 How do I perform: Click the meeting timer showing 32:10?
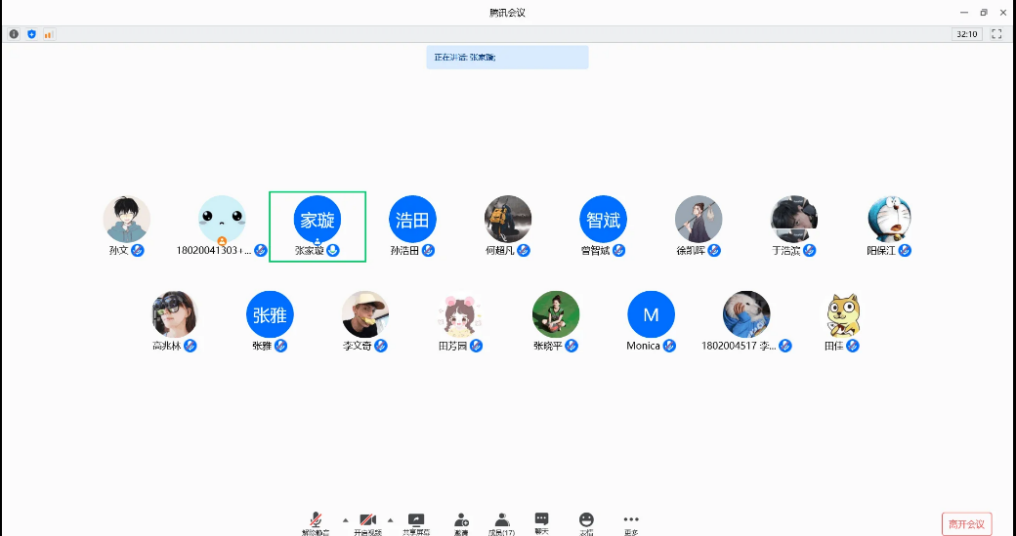[966, 34]
